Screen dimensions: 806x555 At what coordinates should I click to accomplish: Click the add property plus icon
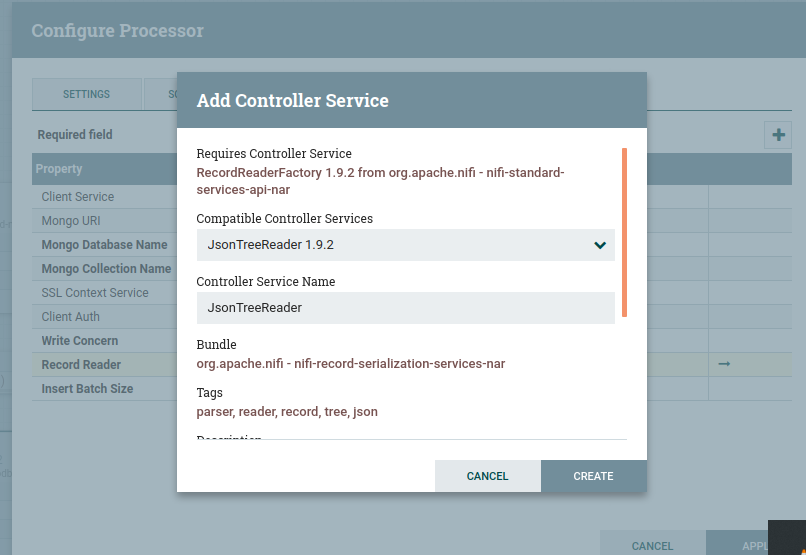[777, 135]
